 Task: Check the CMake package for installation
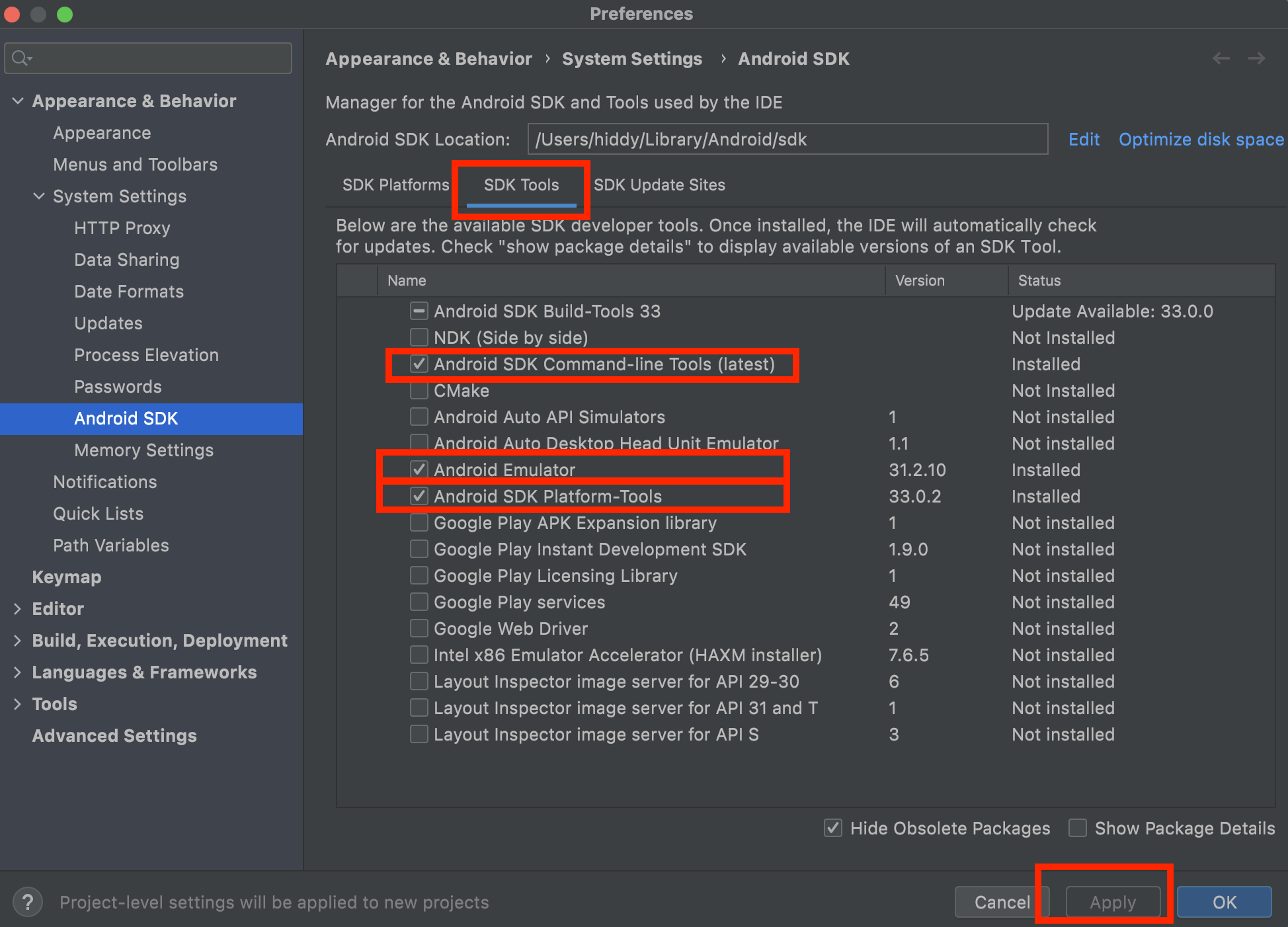(x=419, y=390)
